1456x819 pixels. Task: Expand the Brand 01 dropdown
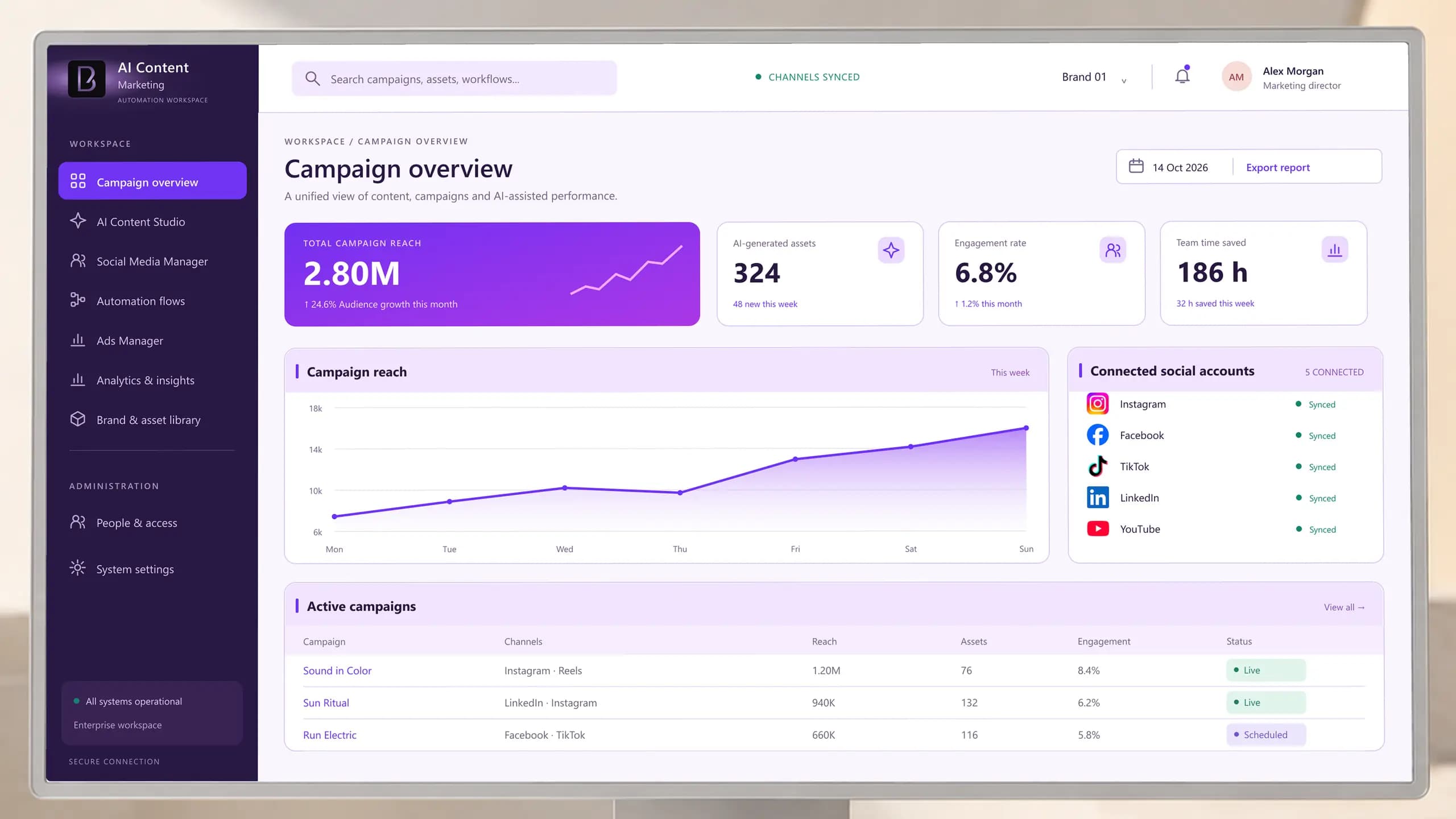(x=1094, y=77)
